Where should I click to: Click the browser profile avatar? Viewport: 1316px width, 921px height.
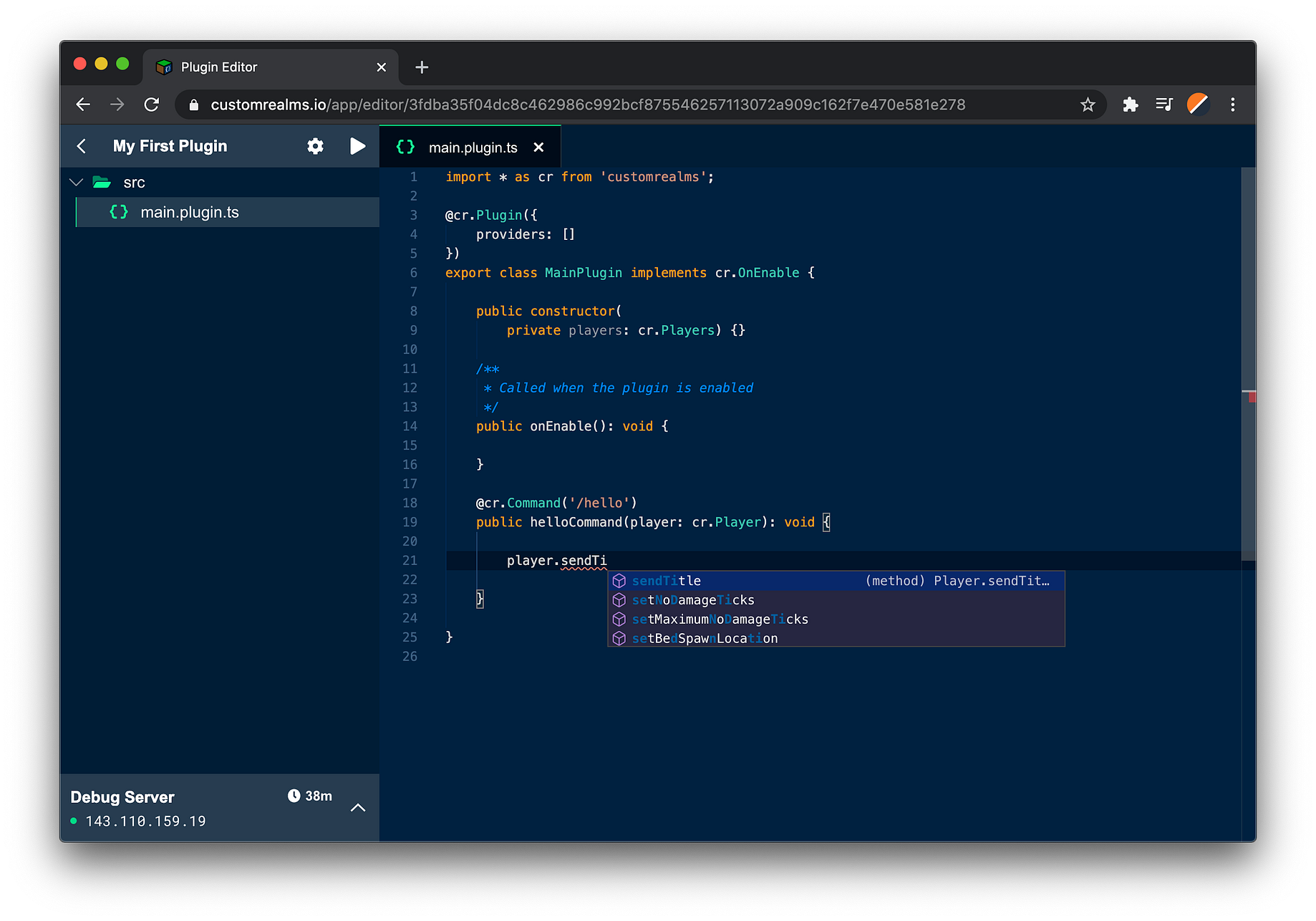pos(1198,105)
